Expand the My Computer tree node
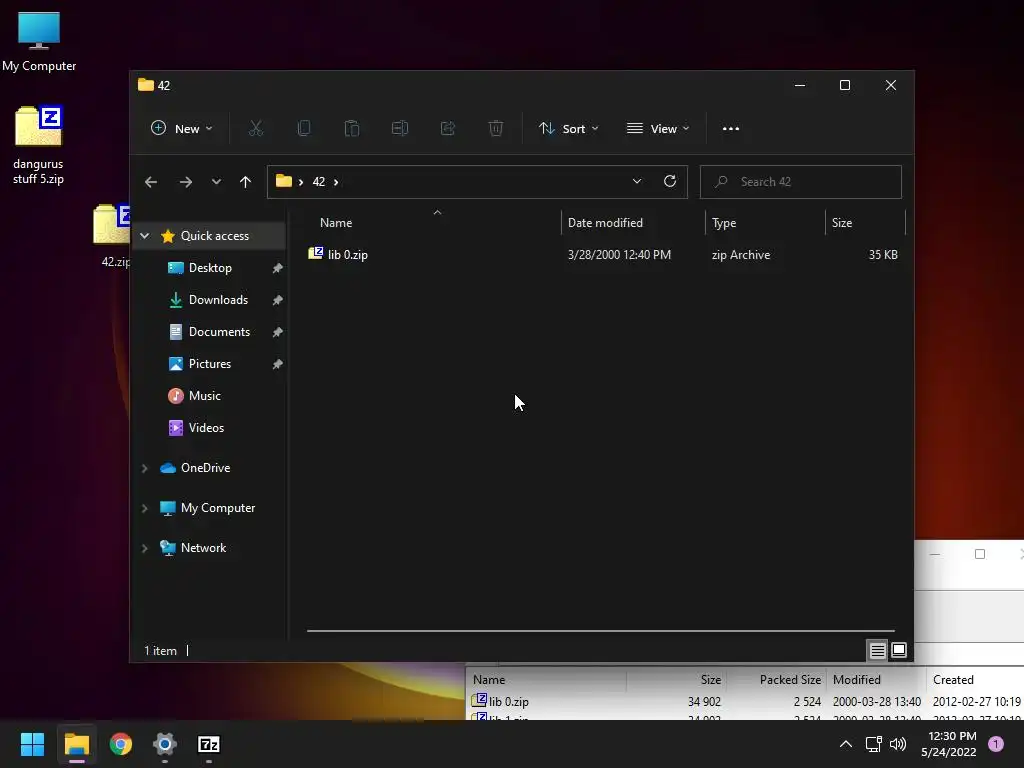Image resolution: width=1024 pixels, height=768 pixels. coord(145,508)
